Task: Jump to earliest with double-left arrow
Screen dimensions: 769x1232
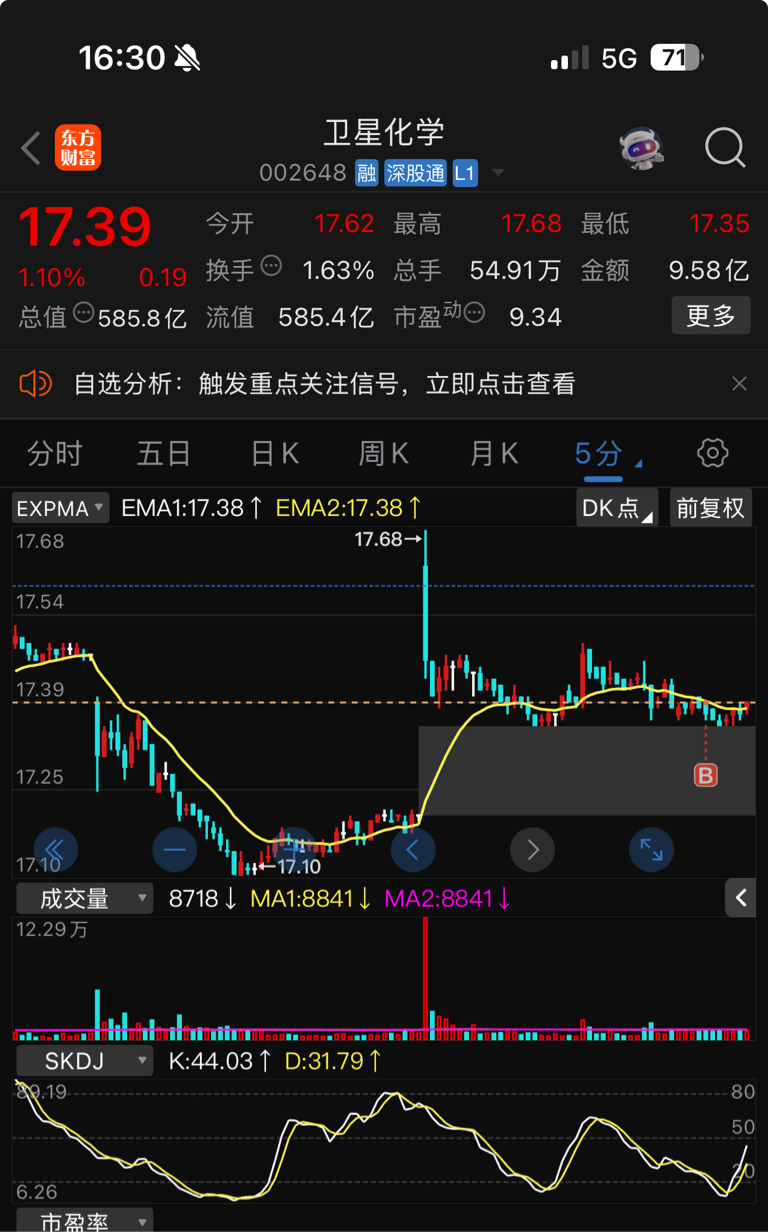Action: tap(55, 850)
